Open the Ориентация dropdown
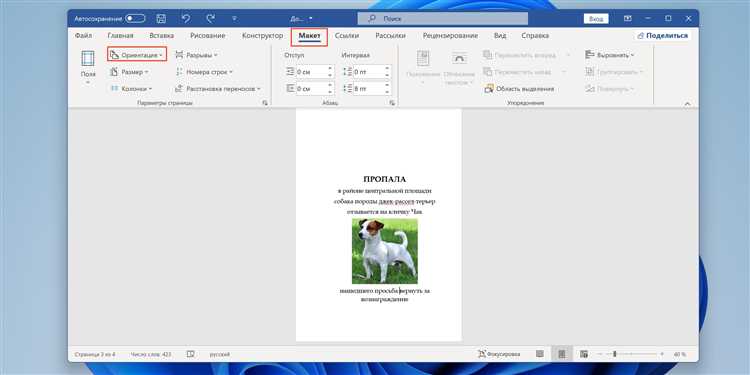750x375 pixels. [x=137, y=55]
